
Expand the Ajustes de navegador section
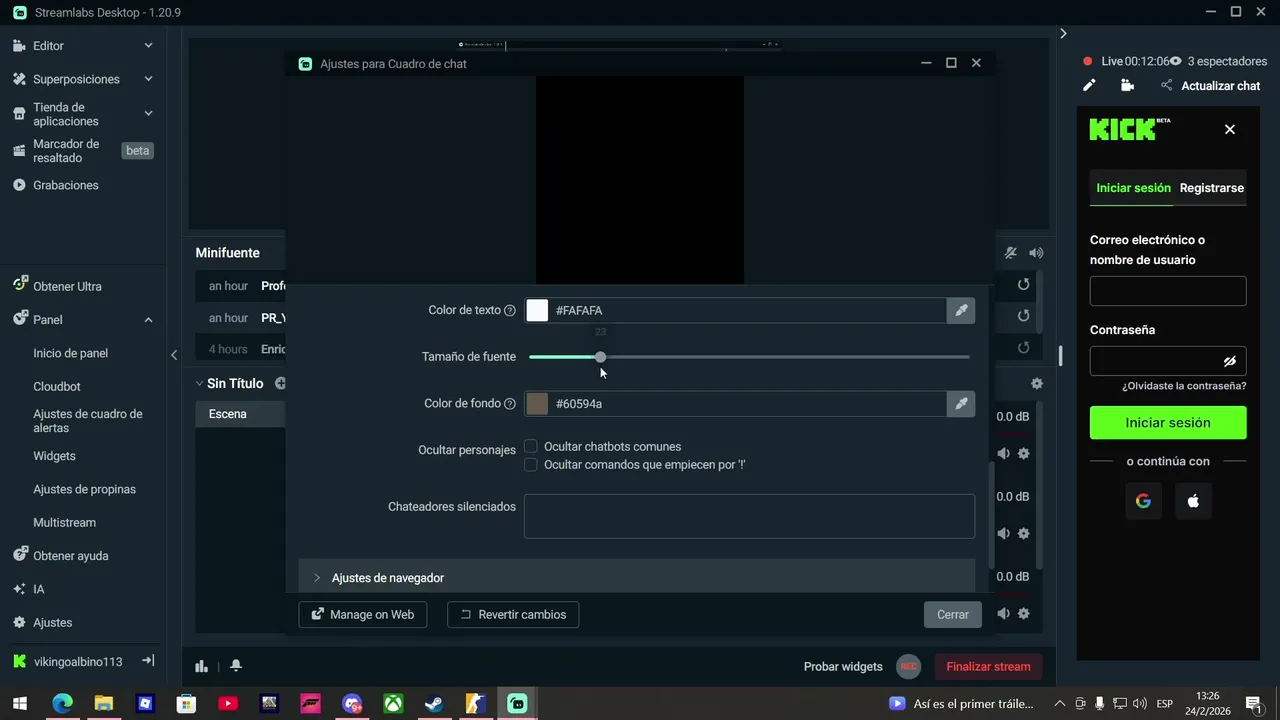[x=636, y=578]
